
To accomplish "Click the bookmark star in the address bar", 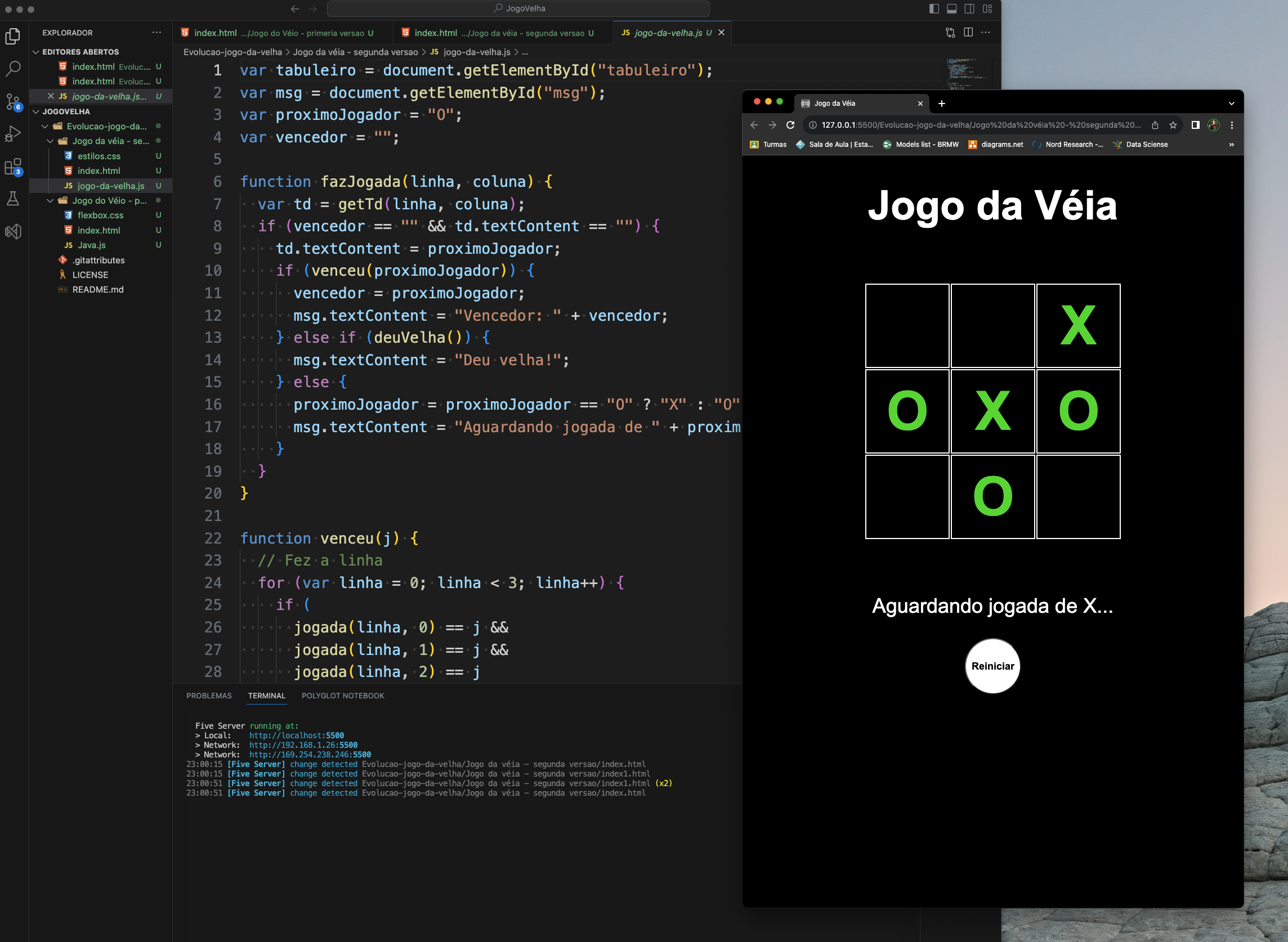I will tap(1173, 125).
